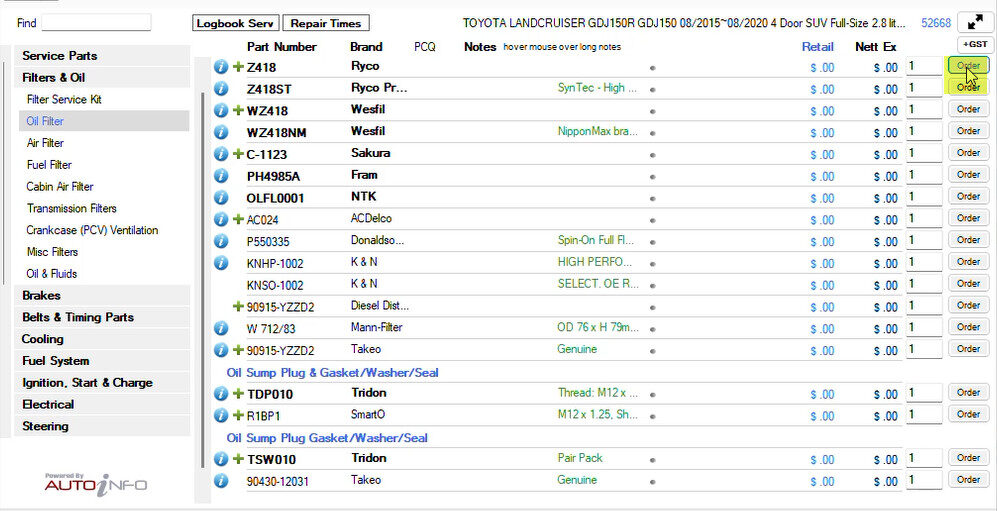Click info icon beside WZ418 Wesfil
Image resolution: width=997 pixels, height=511 pixels.
(221, 111)
